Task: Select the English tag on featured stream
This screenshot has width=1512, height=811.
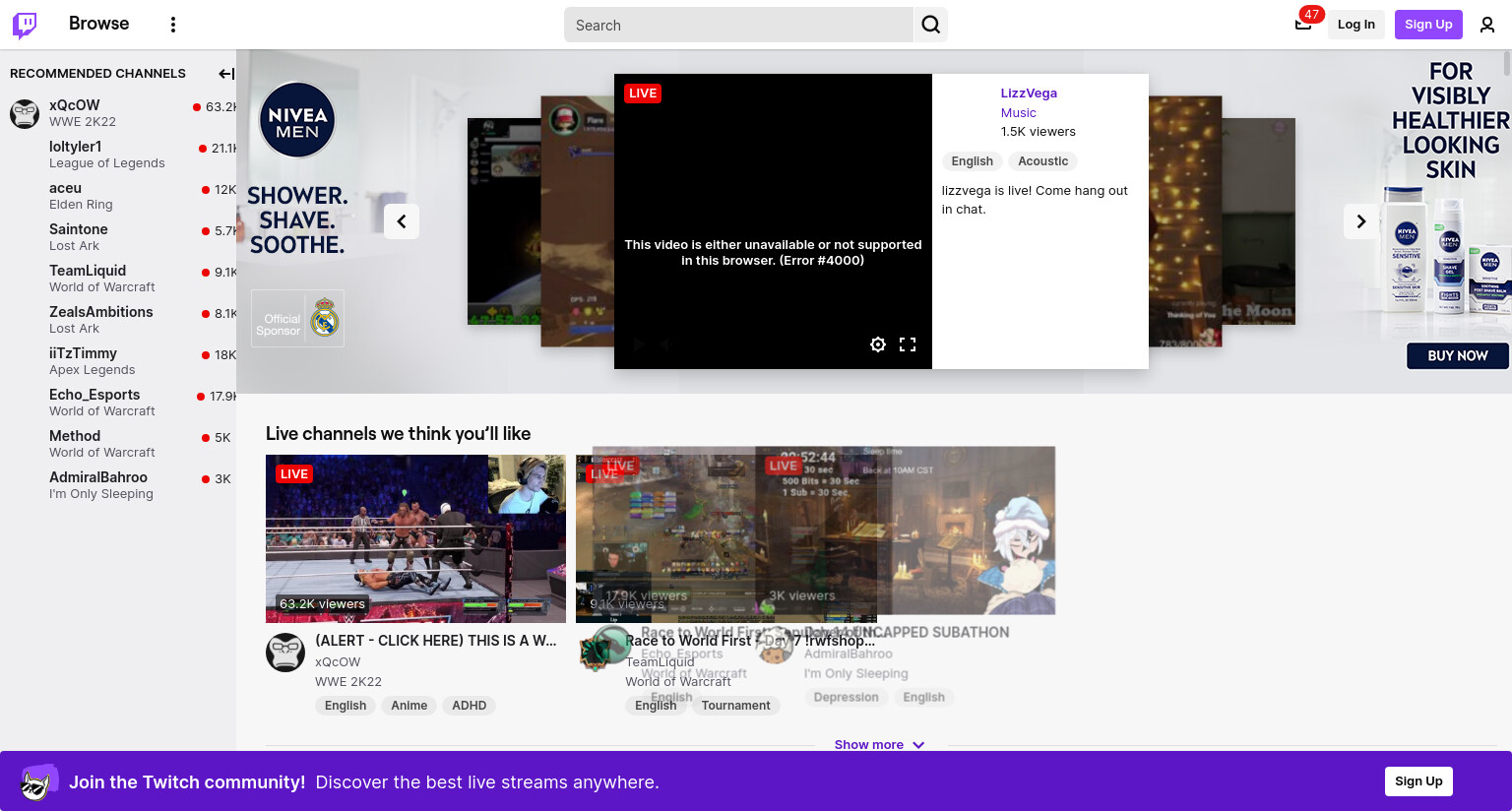Action: click(x=973, y=161)
